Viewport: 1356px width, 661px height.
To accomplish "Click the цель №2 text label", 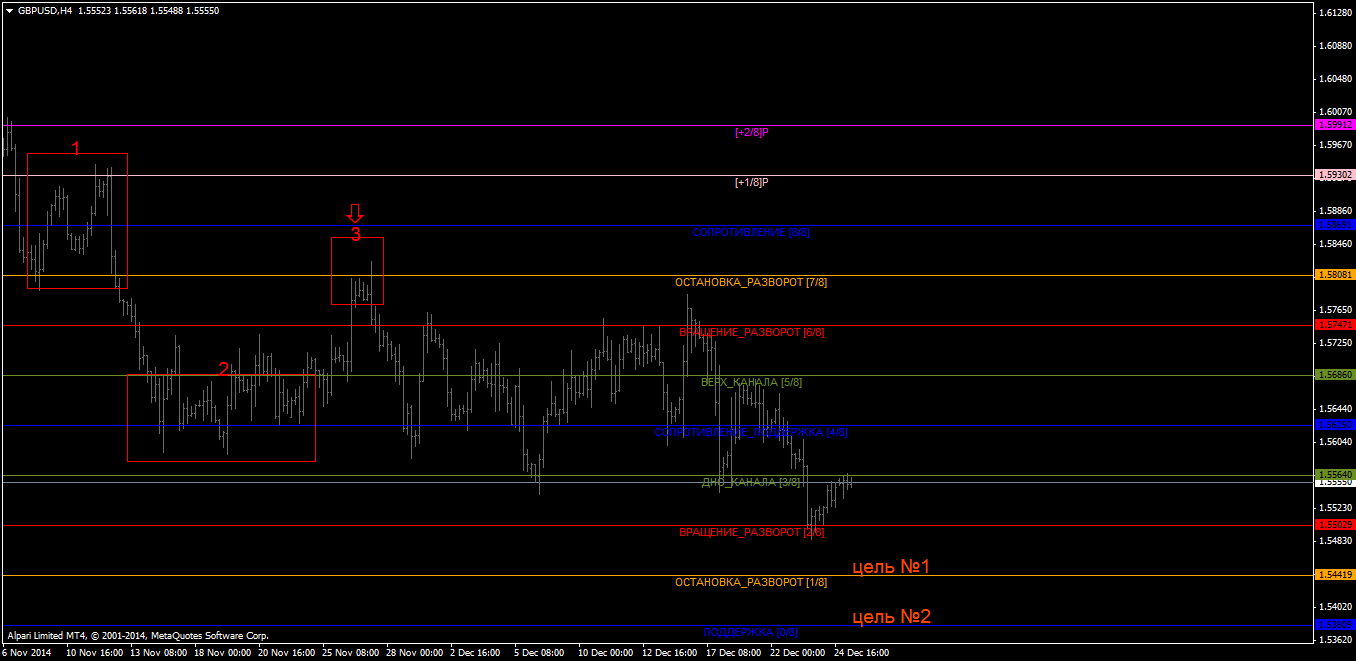I will click(891, 617).
